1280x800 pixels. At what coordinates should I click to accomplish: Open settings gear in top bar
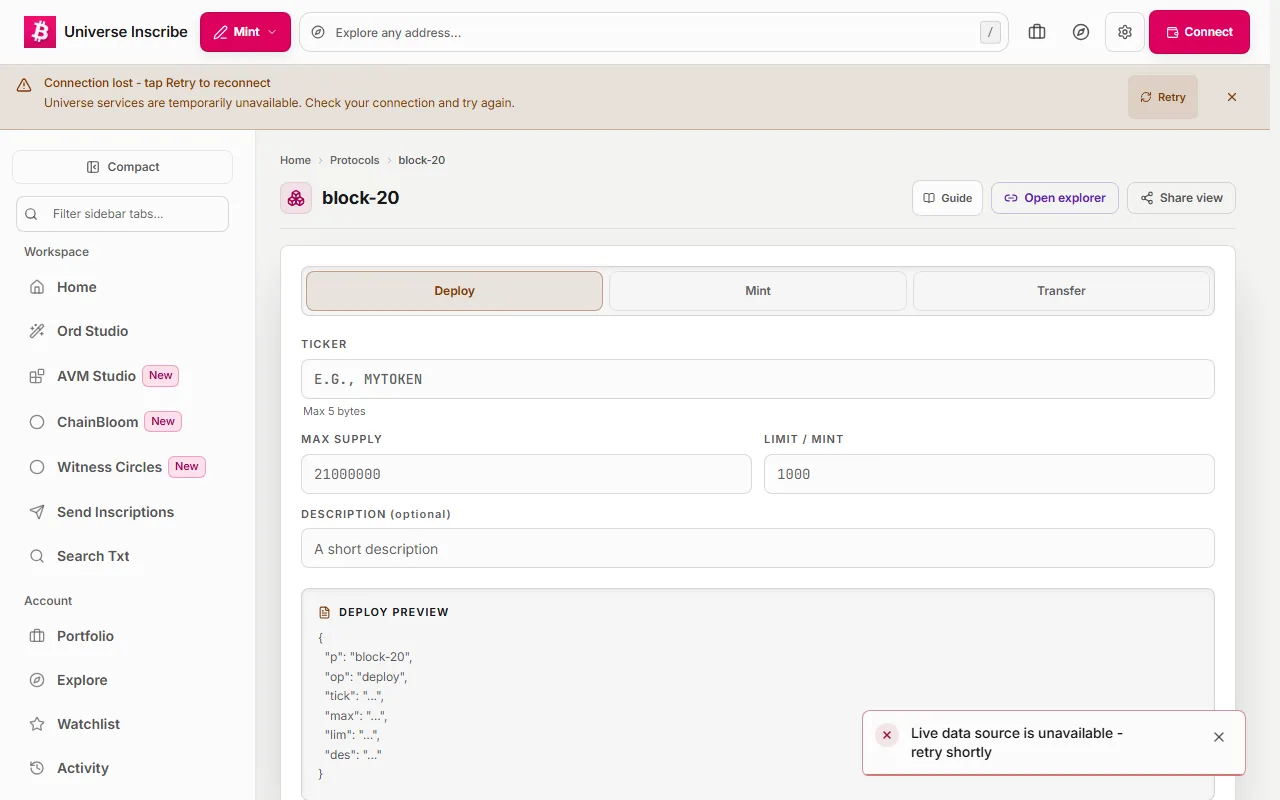click(x=1125, y=32)
